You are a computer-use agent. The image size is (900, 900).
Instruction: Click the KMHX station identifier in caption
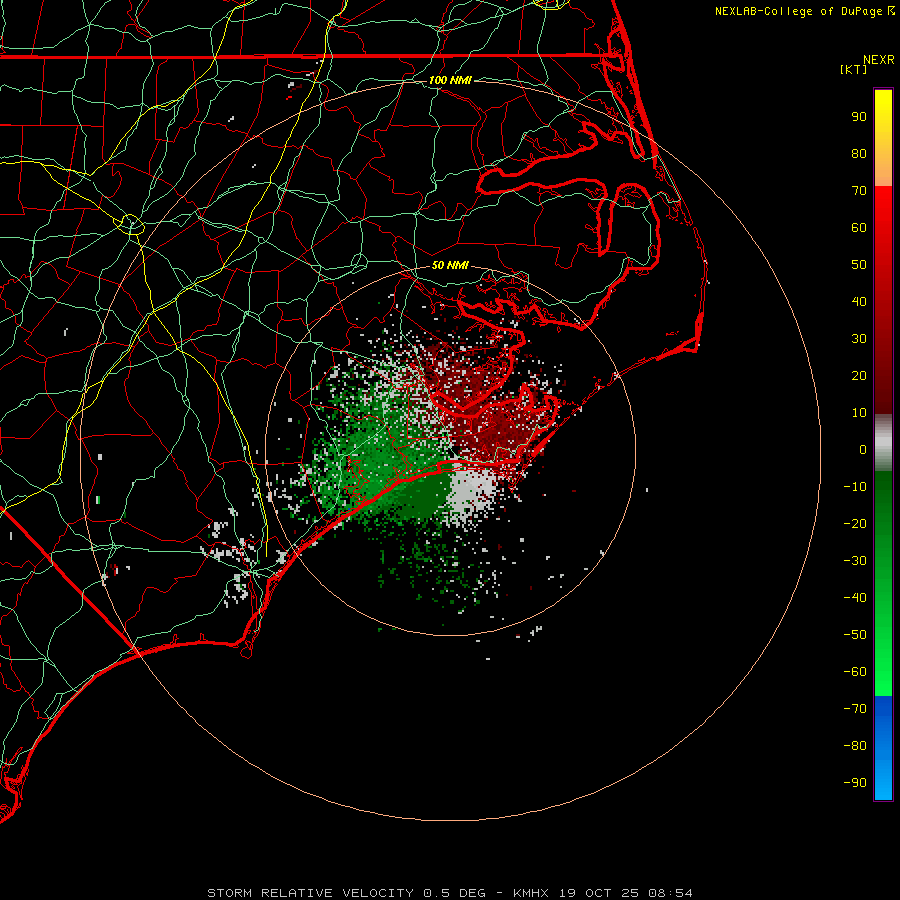click(x=531, y=893)
